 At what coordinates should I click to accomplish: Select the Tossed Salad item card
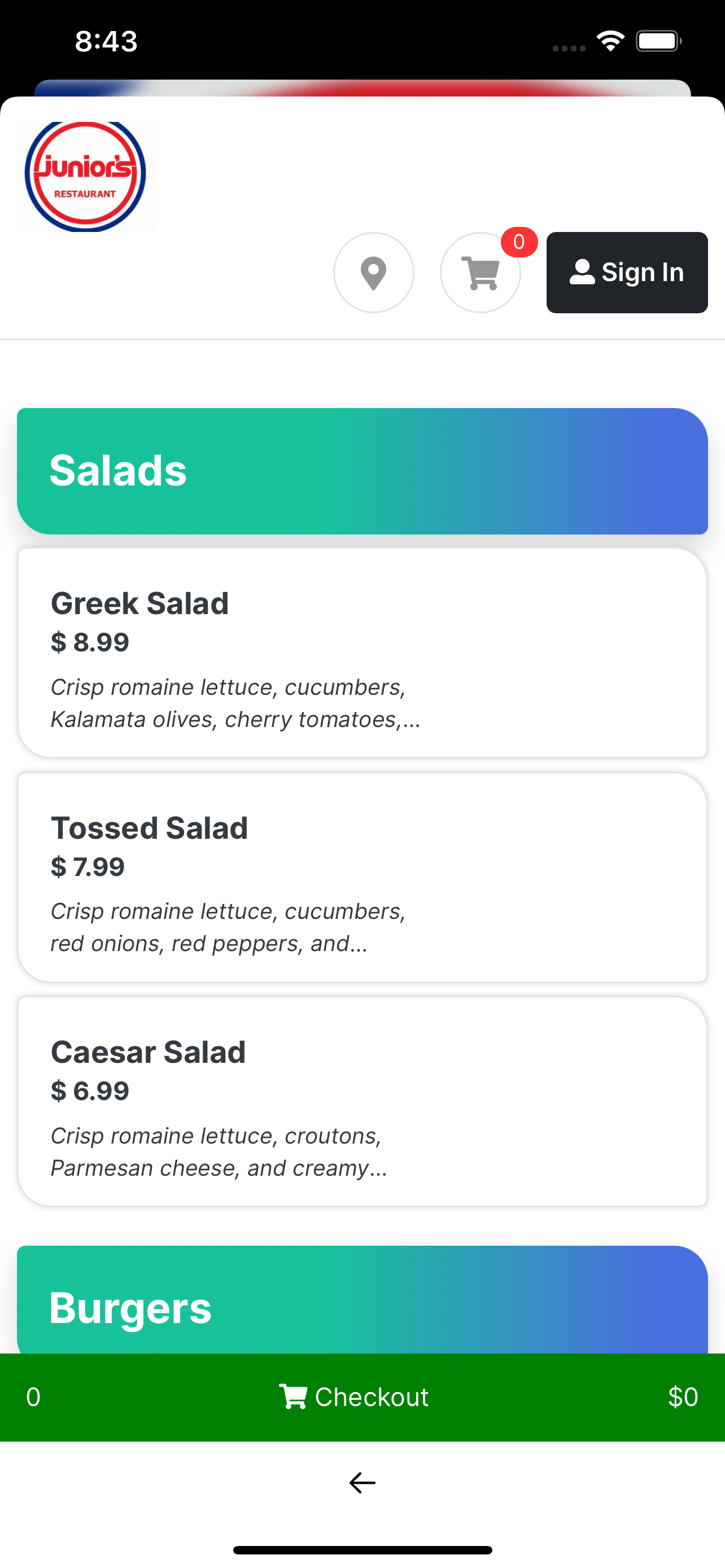point(362,877)
